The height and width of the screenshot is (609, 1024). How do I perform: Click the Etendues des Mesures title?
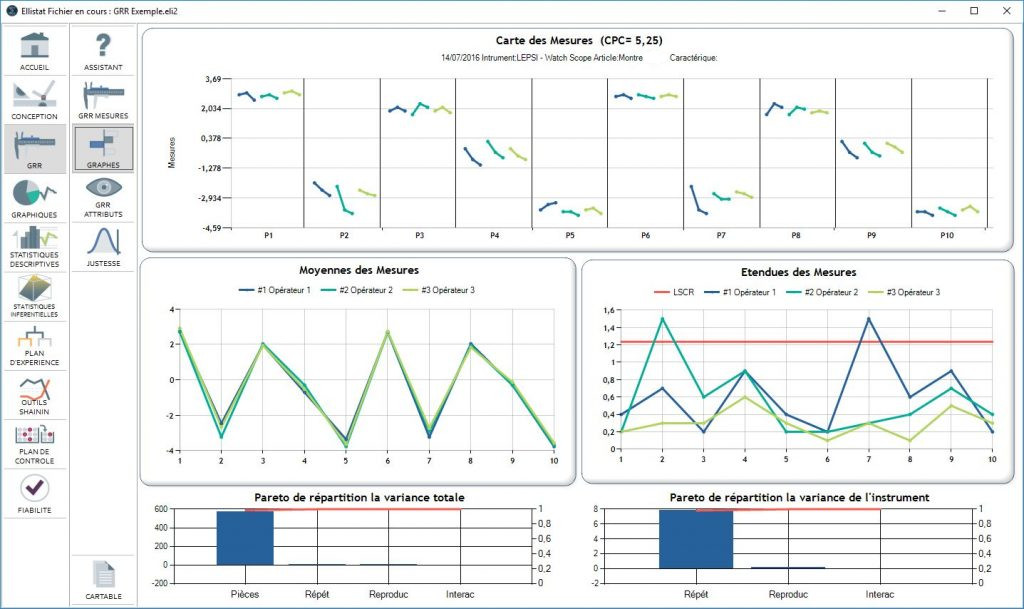pos(798,272)
